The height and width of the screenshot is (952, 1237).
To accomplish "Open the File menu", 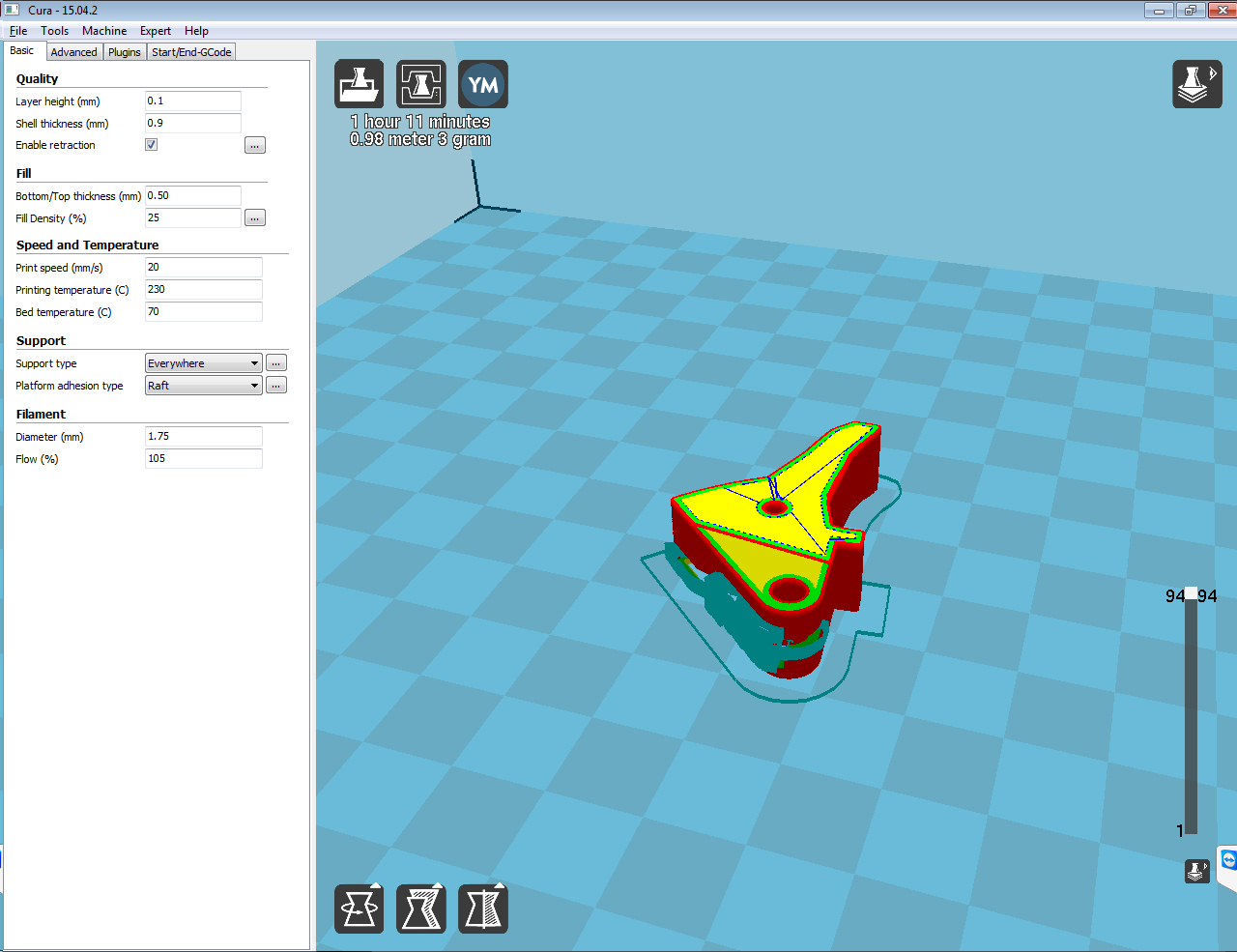I will click(x=18, y=31).
